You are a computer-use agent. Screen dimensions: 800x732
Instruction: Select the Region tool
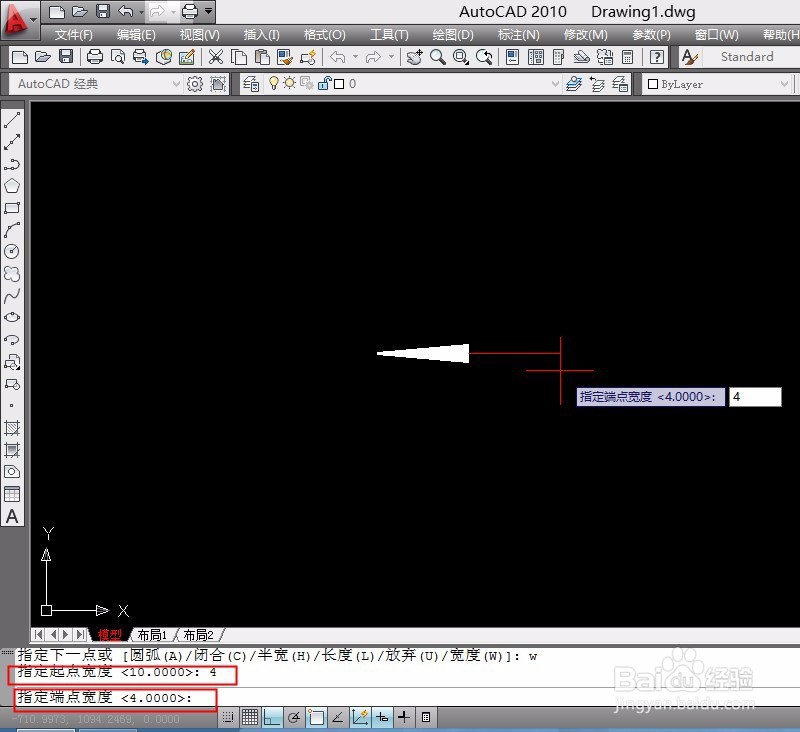point(12,472)
